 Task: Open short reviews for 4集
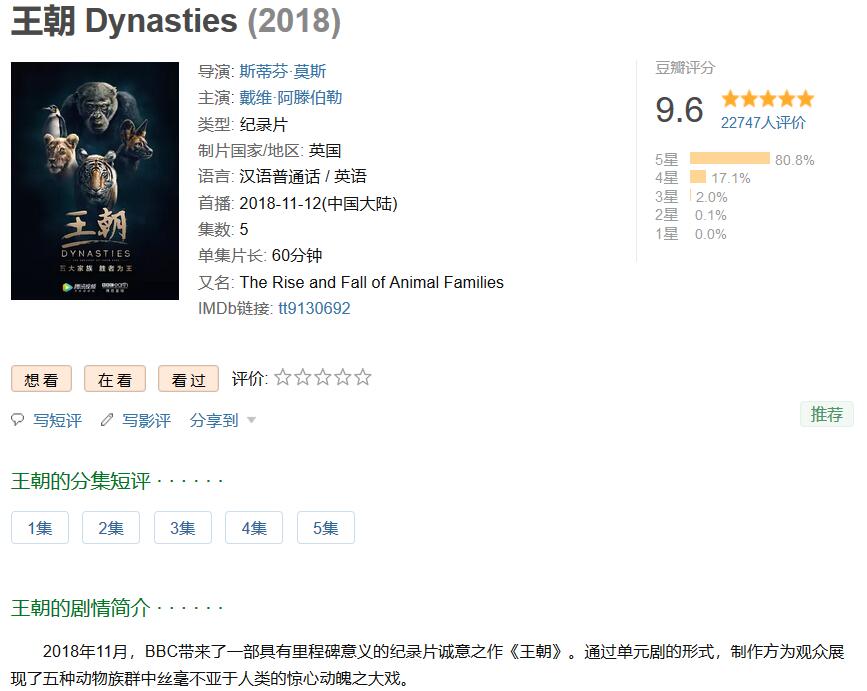tap(254, 528)
